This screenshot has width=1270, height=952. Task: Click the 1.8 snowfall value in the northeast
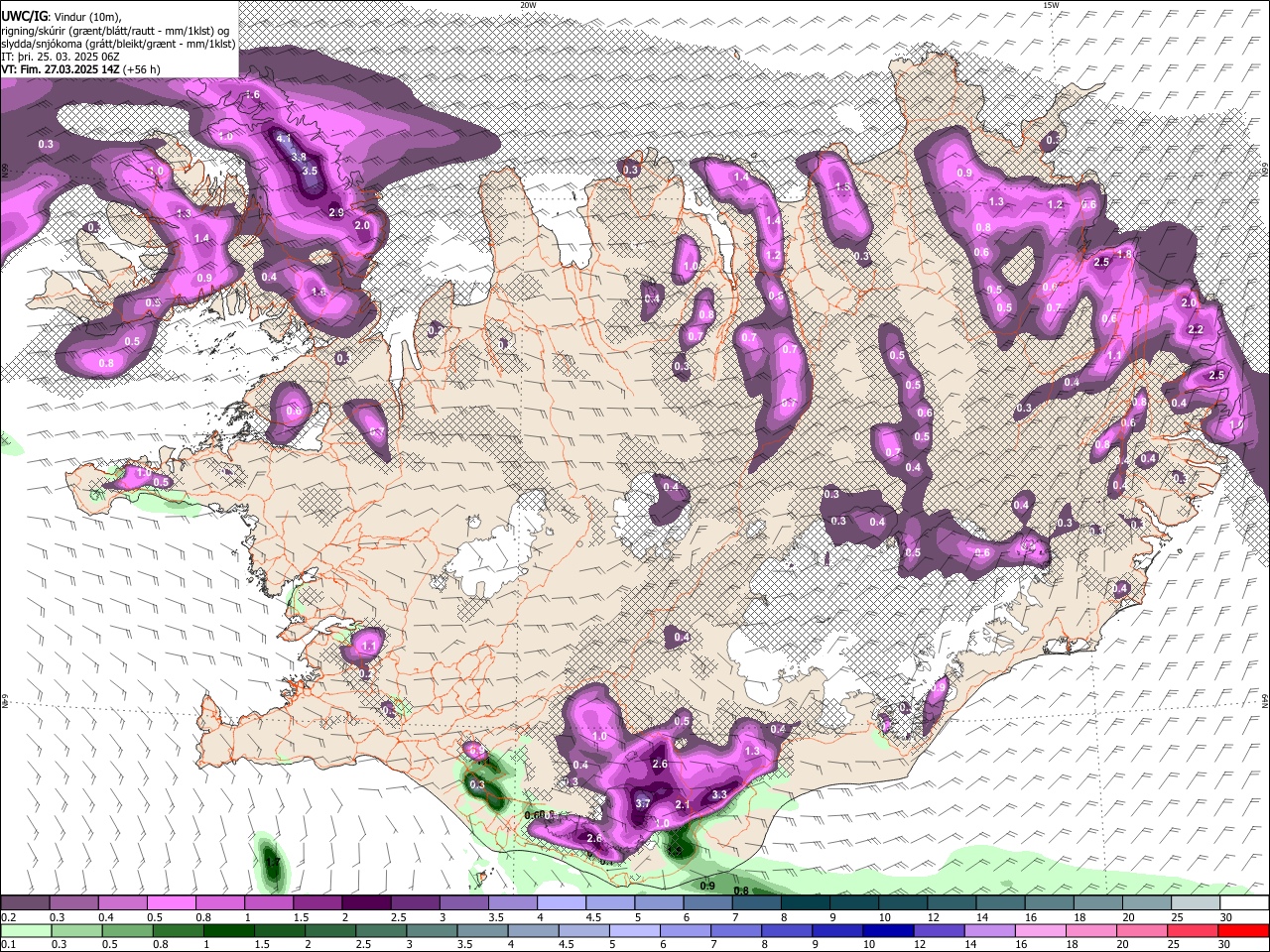[1125, 254]
